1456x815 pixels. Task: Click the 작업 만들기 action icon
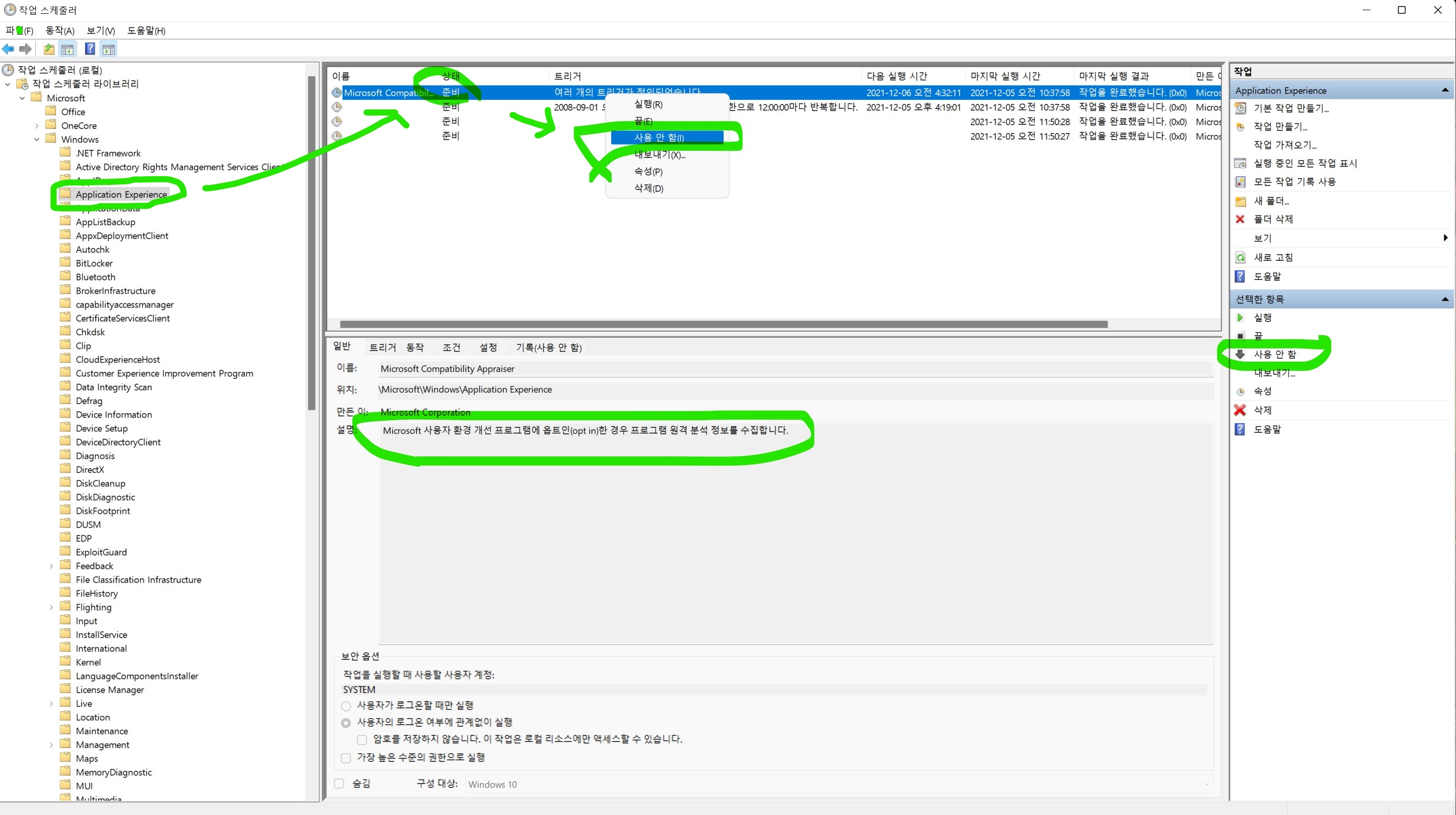(x=1240, y=127)
